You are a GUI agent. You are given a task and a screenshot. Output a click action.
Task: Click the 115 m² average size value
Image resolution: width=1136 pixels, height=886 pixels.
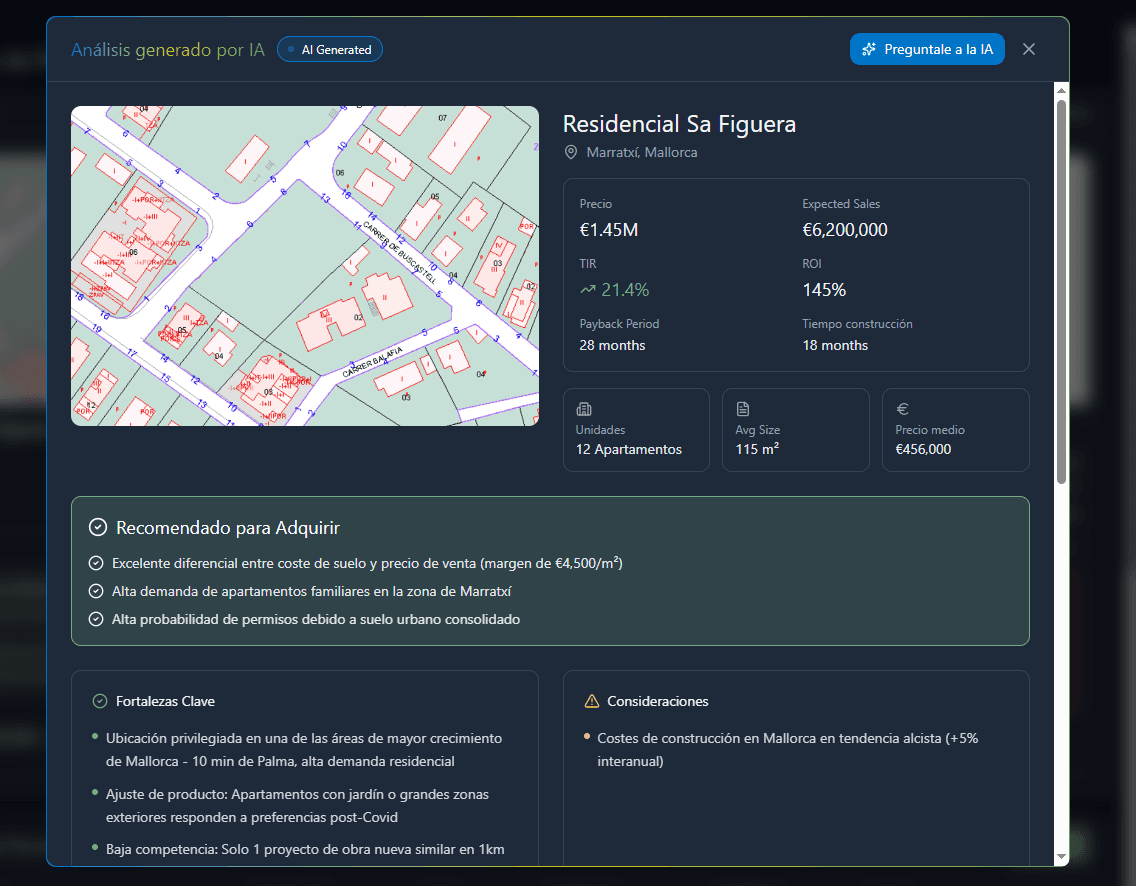point(757,449)
